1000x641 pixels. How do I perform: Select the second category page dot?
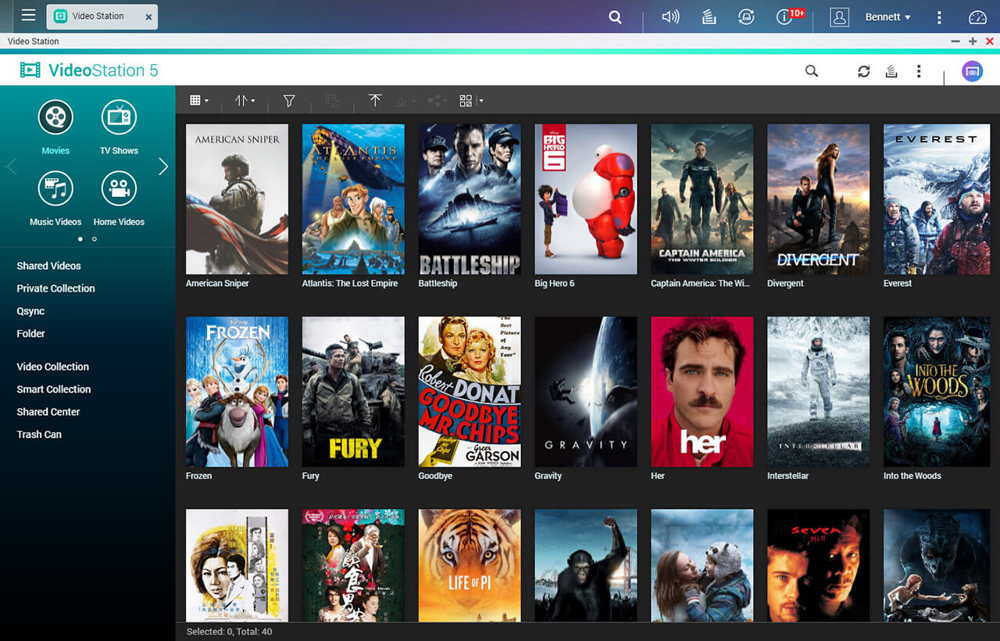94,239
